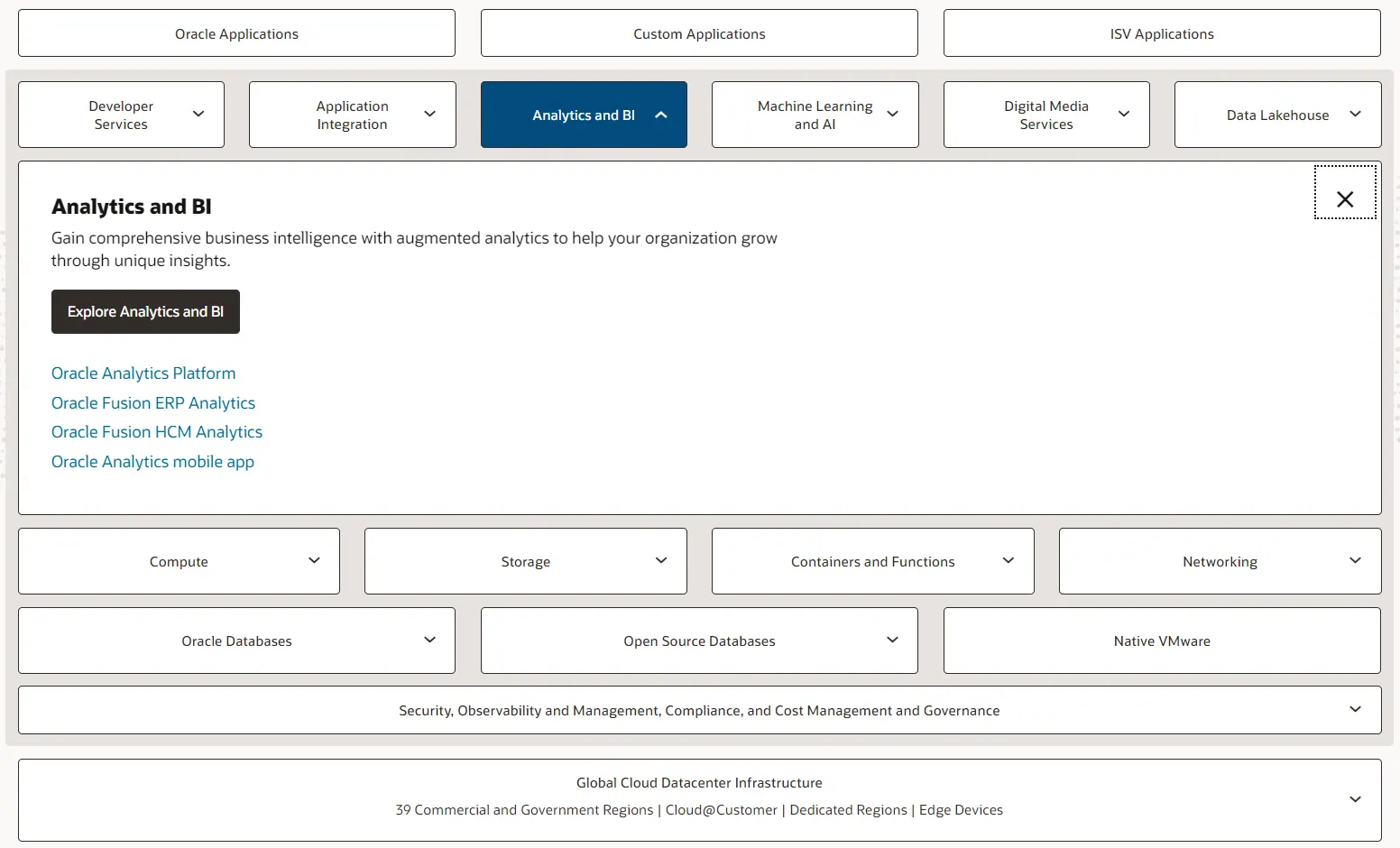Open the Storage dropdown

coord(526,561)
